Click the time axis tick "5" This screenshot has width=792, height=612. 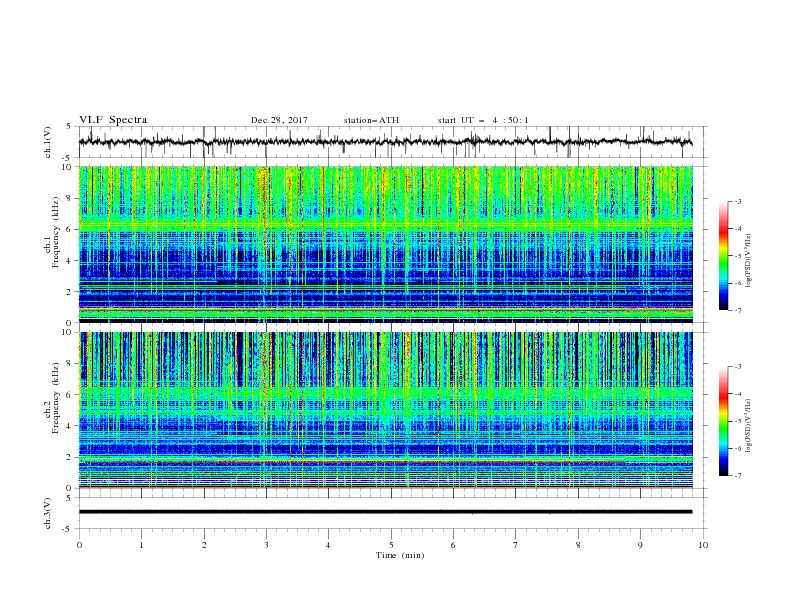(x=391, y=545)
